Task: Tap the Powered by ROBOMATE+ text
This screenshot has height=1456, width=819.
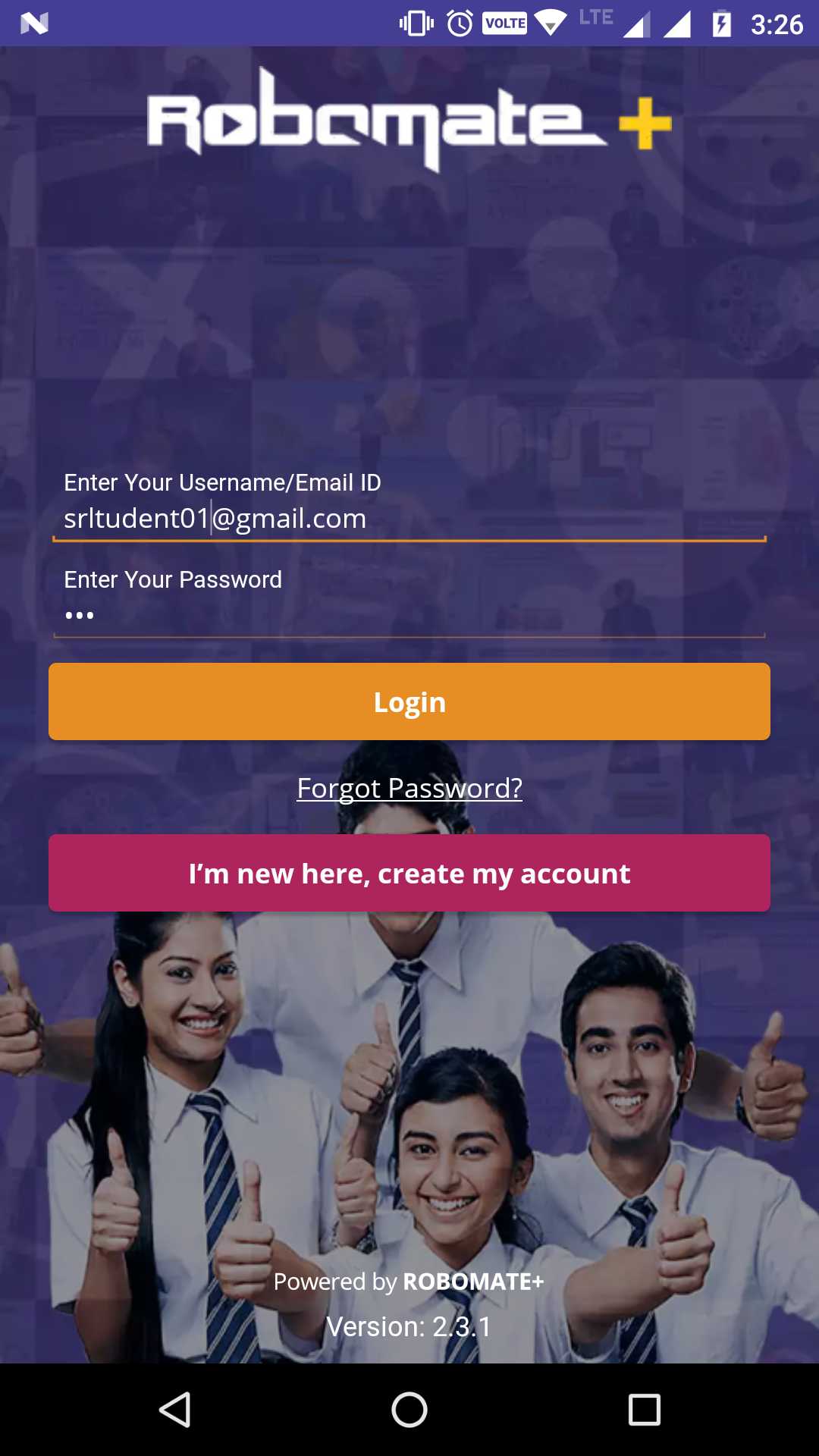Action: (409, 1282)
